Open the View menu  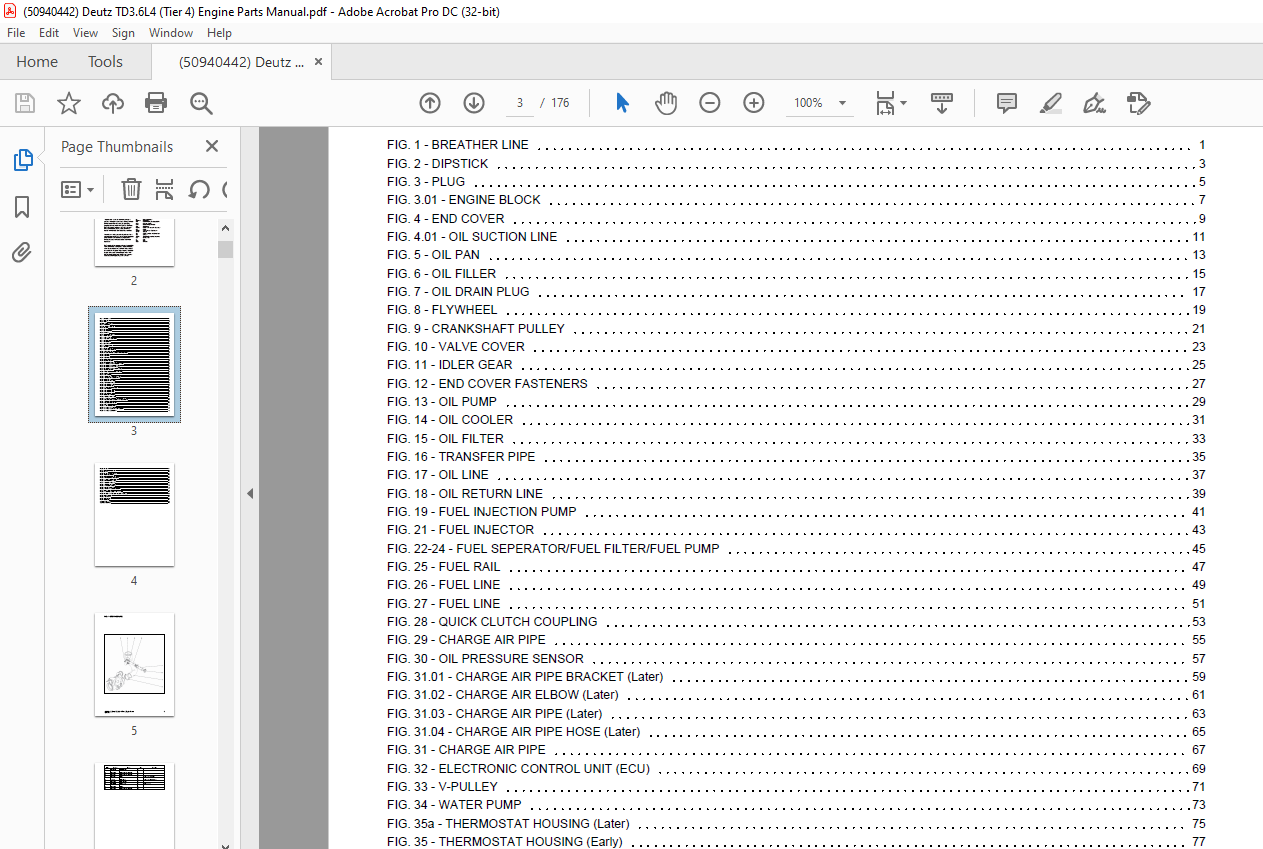click(86, 33)
